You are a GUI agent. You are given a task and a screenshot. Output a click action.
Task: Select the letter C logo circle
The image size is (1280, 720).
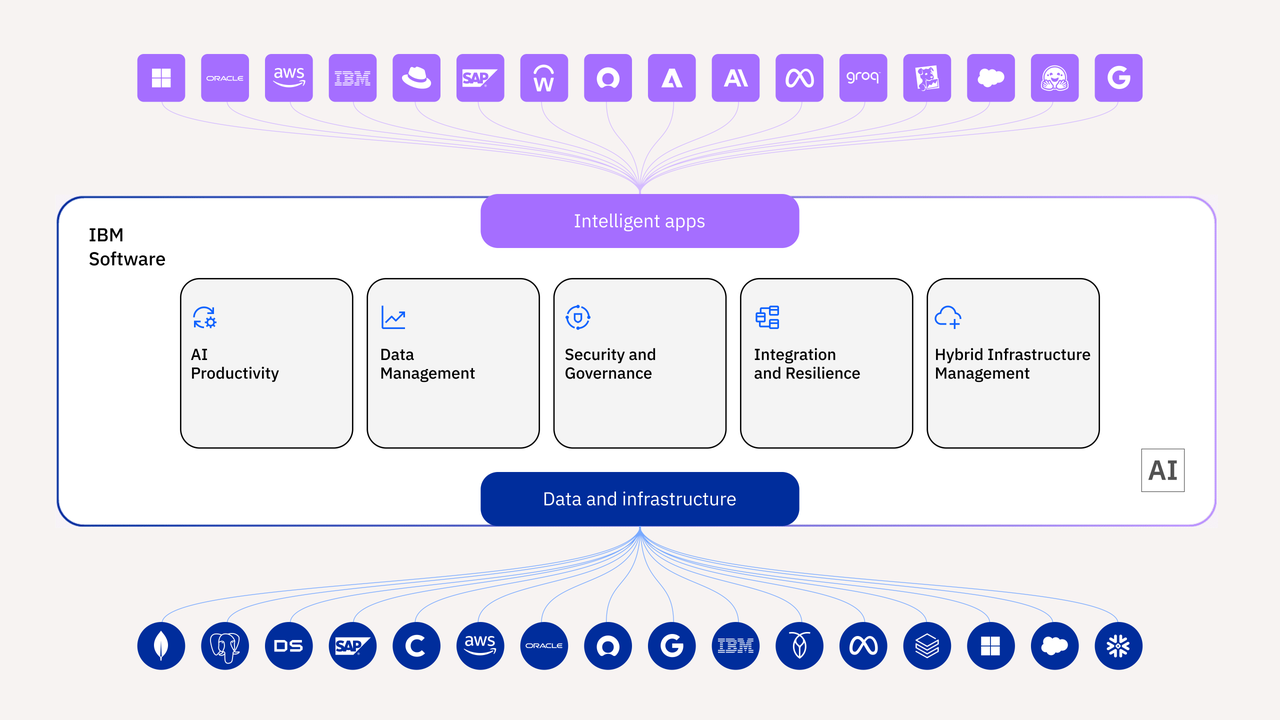(x=417, y=646)
